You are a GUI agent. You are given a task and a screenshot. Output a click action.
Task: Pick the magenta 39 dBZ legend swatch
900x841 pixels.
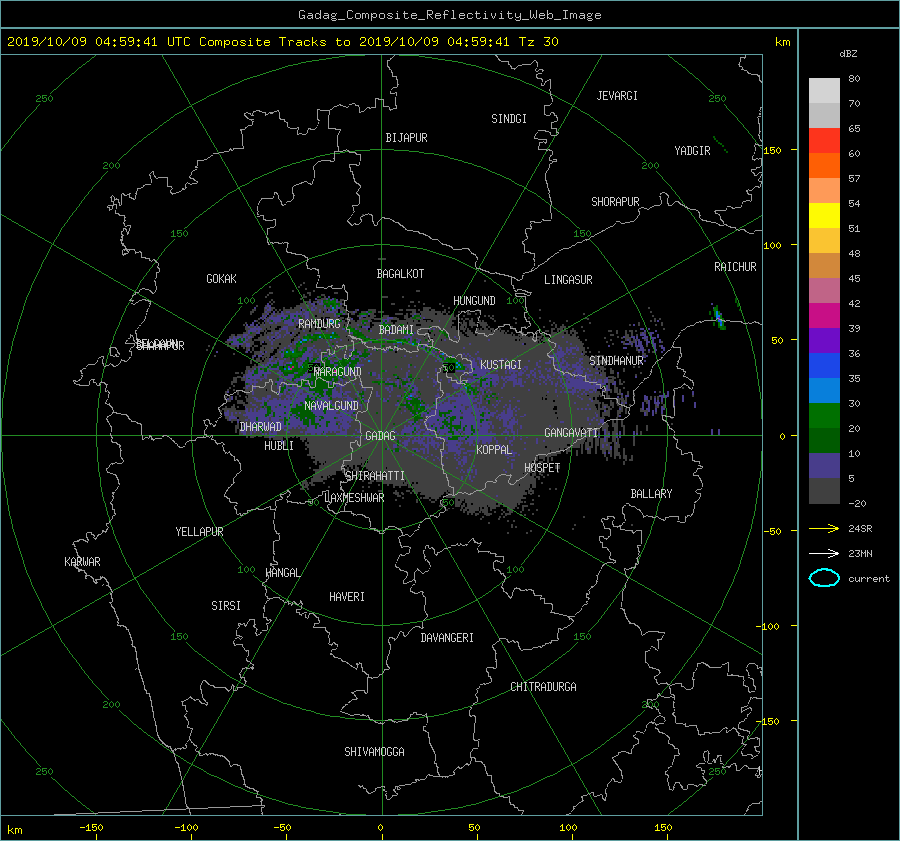click(x=824, y=315)
